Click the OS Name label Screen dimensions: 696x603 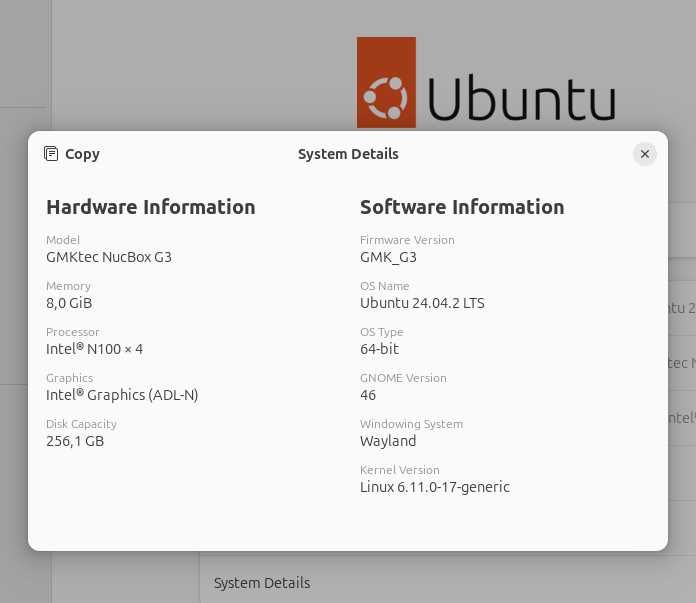[x=385, y=286]
